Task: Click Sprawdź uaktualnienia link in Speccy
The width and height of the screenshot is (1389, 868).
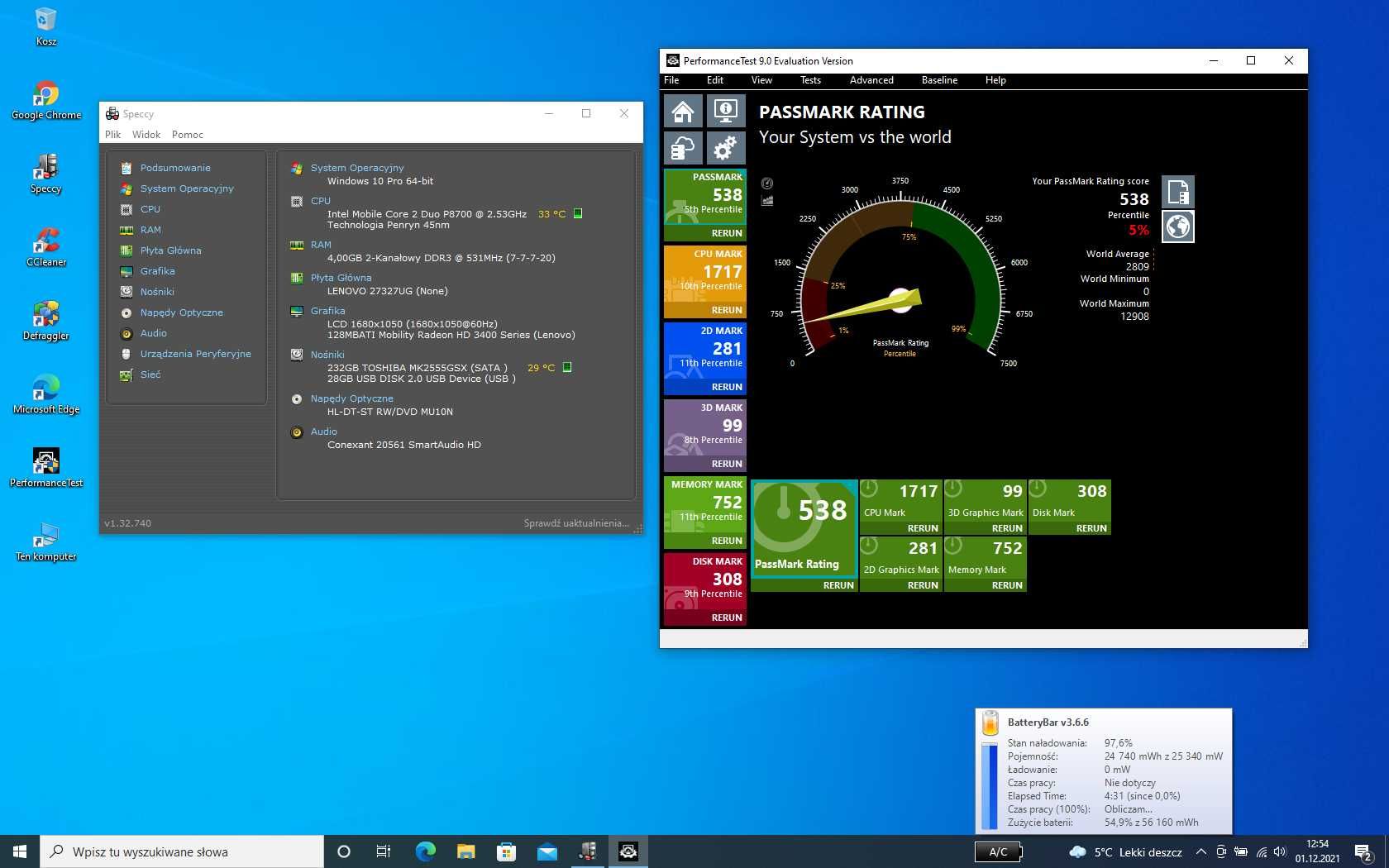Action: [576, 523]
